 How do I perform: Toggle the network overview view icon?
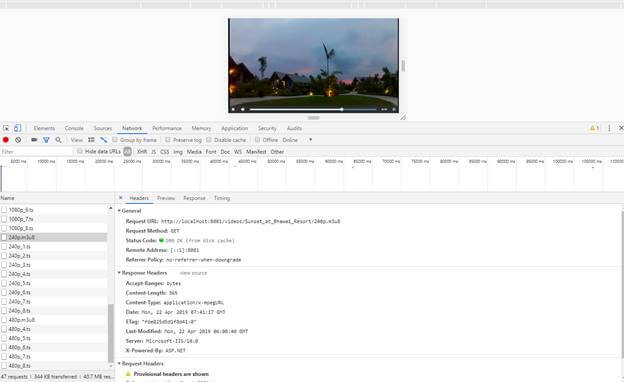point(103,140)
